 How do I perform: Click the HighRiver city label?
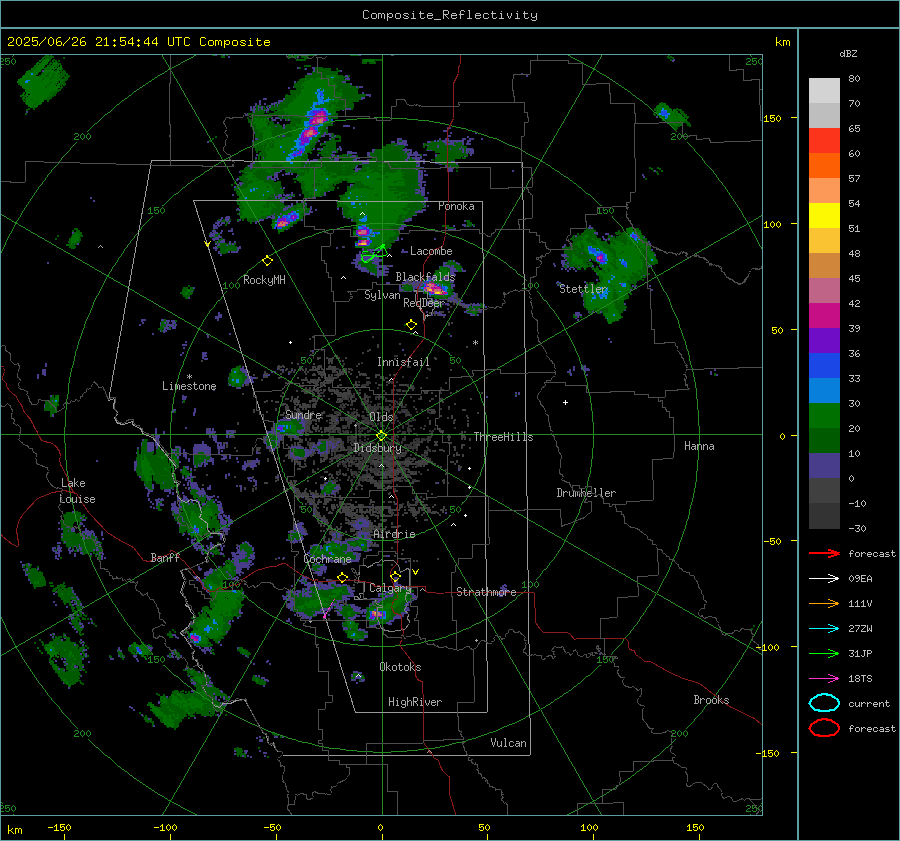[x=415, y=702]
